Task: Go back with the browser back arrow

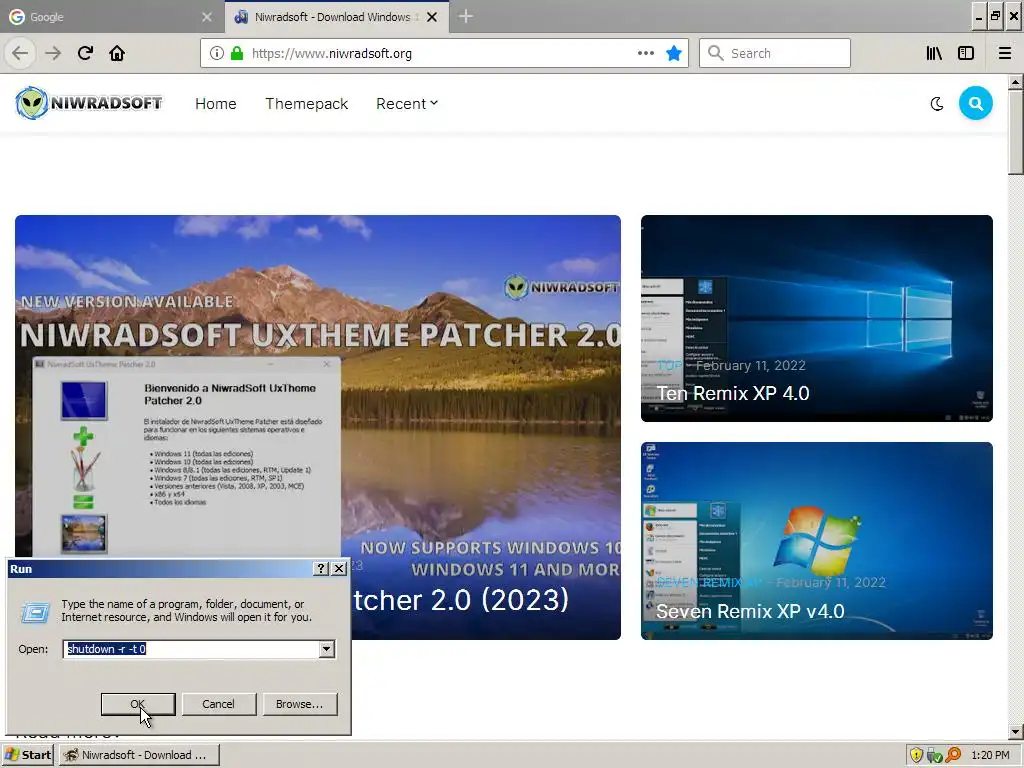Action: click(20, 53)
